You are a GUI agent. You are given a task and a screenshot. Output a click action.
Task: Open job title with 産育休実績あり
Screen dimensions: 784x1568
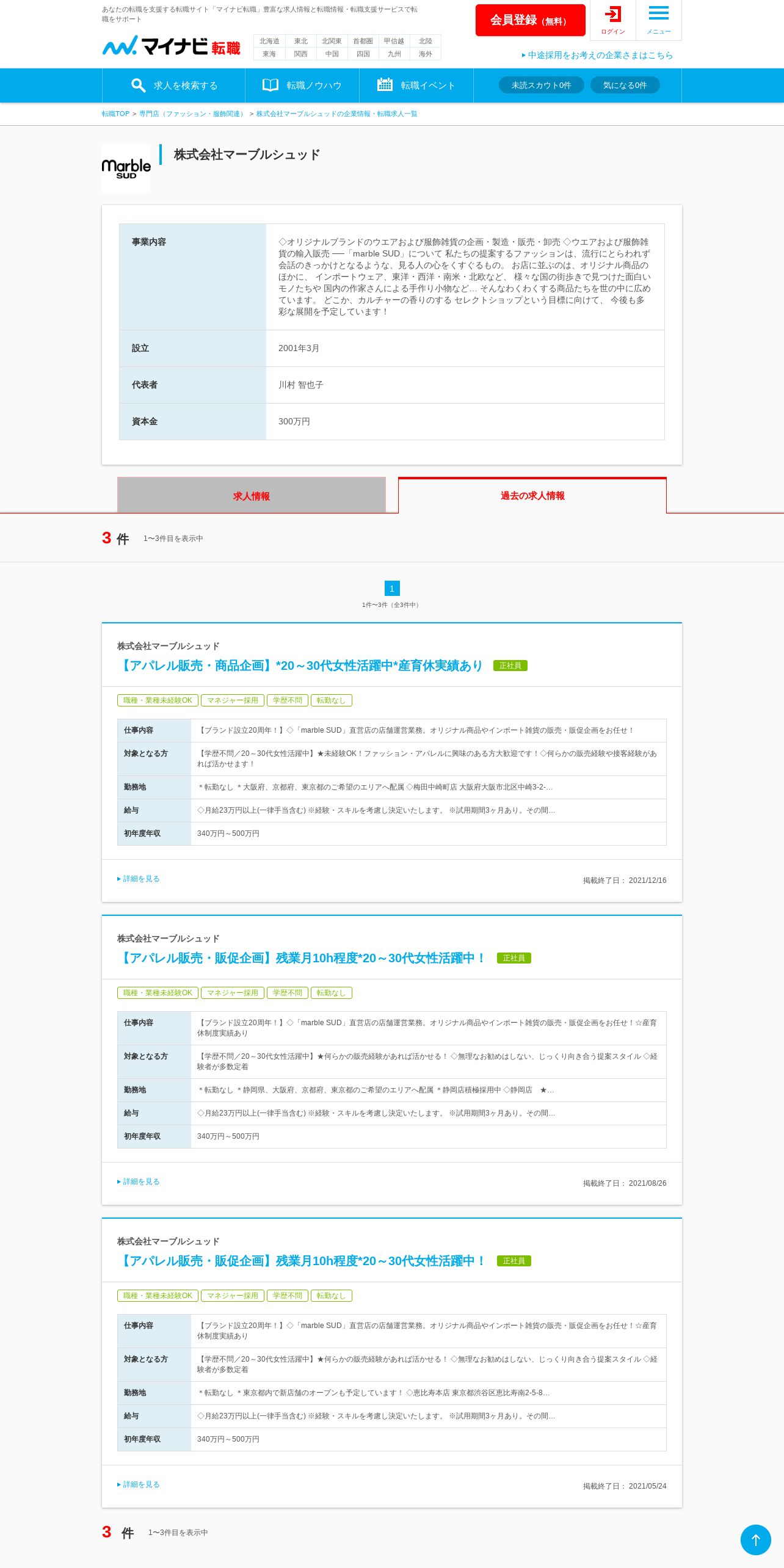point(300,666)
